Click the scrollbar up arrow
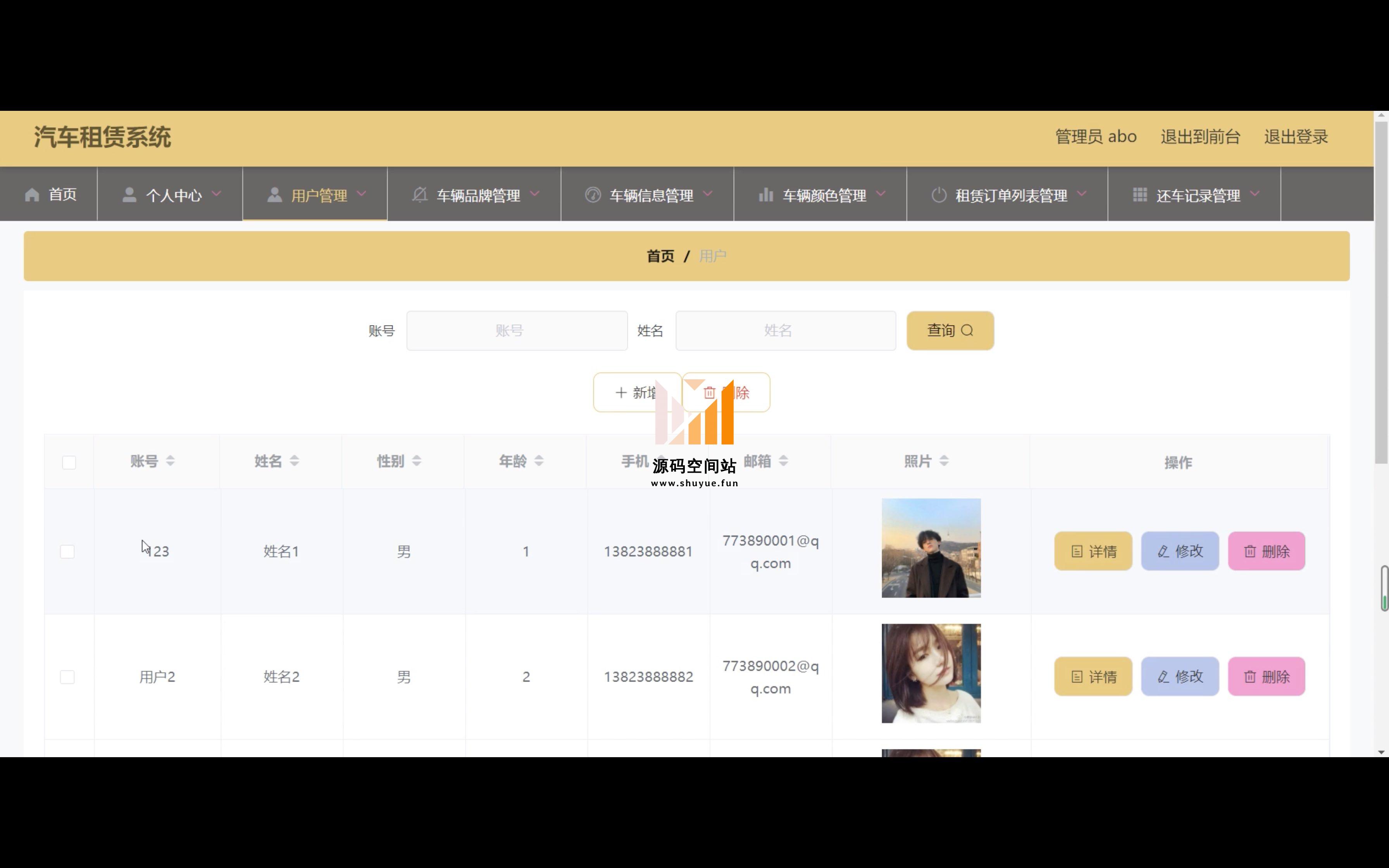Screen dimensions: 1389x868 click(x=1381, y=116)
